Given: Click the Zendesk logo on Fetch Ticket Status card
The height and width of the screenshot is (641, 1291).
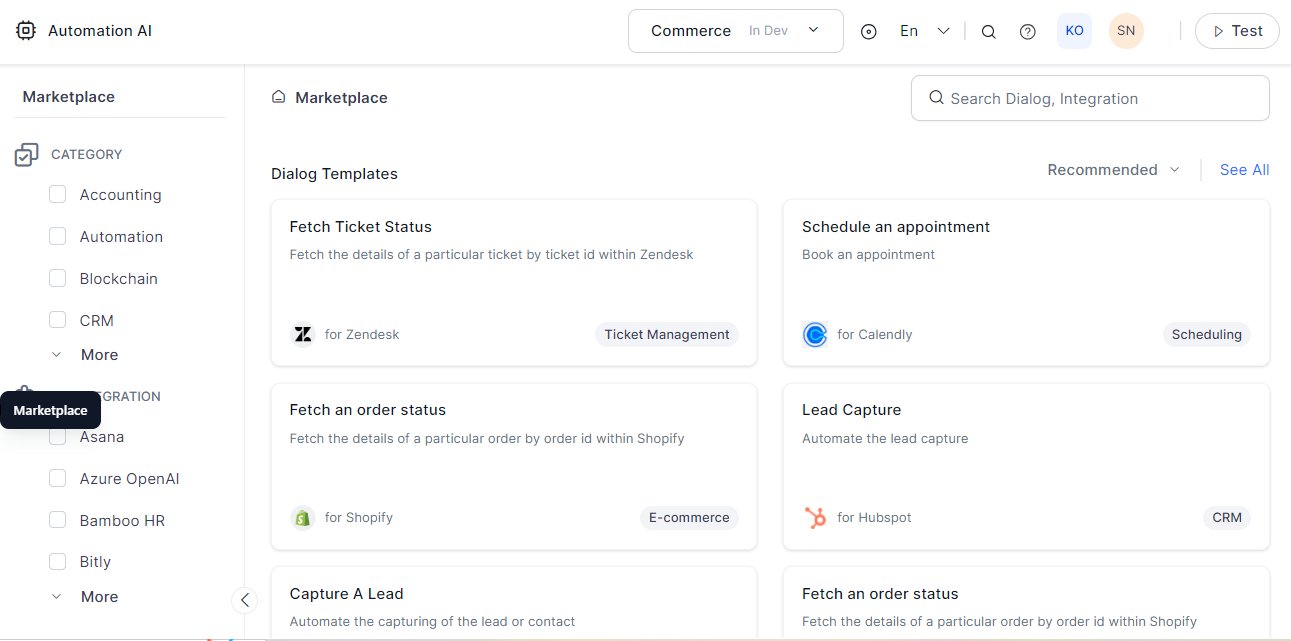Looking at the screenshot, I should coord(302,334).
